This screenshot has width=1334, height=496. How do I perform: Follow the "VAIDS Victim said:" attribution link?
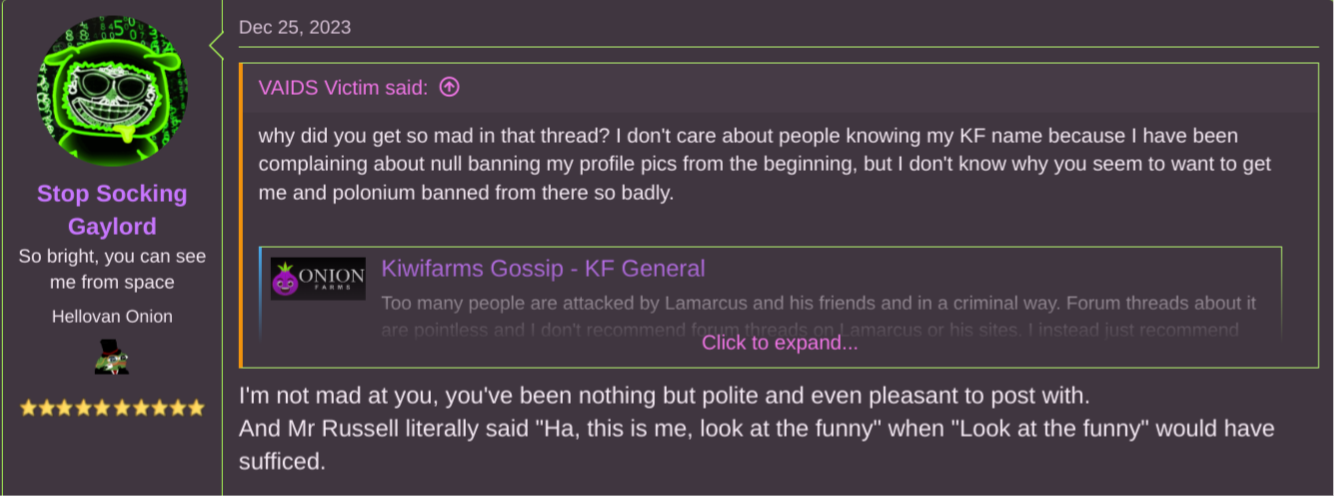(x=343, y=87)
